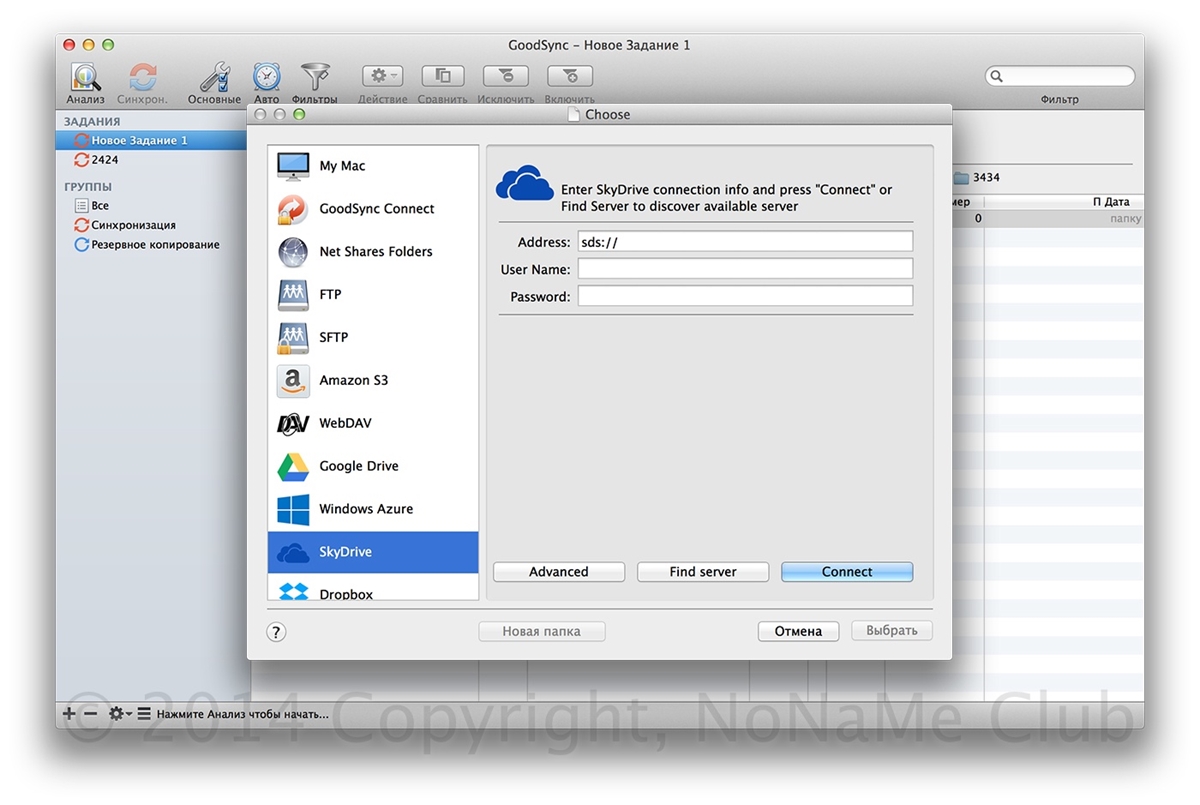The image size is (1200, 805).
Task: Click into the User Name field
Action: [x=745, y=269]
